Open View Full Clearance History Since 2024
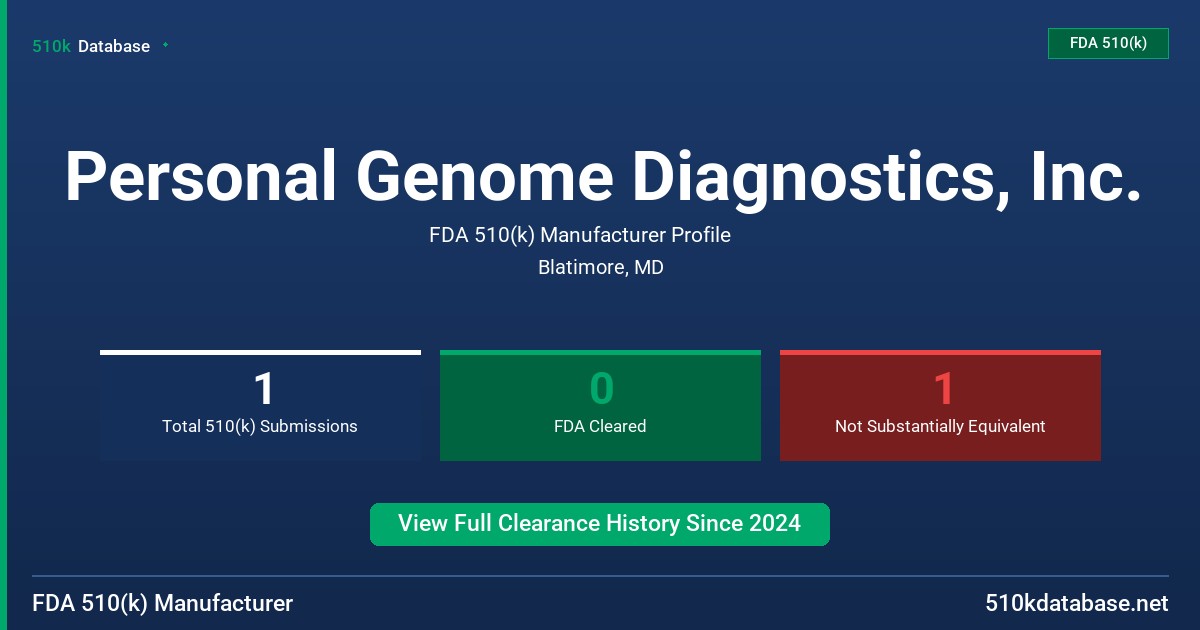1200x630 pixels. click(600, 524)
